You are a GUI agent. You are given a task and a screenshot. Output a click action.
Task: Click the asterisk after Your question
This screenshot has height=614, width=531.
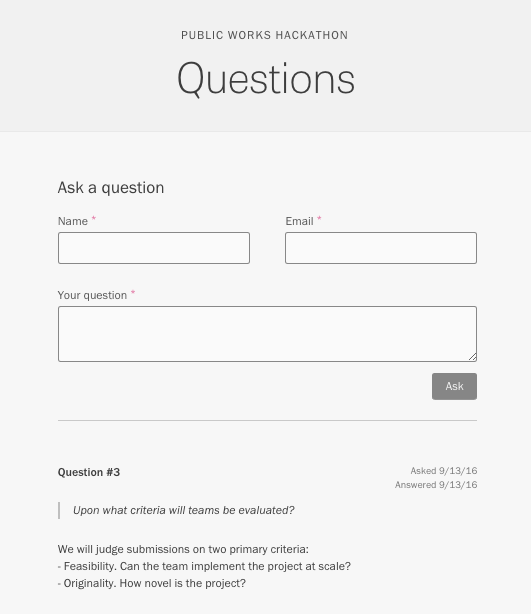click(x=133, y=293)
